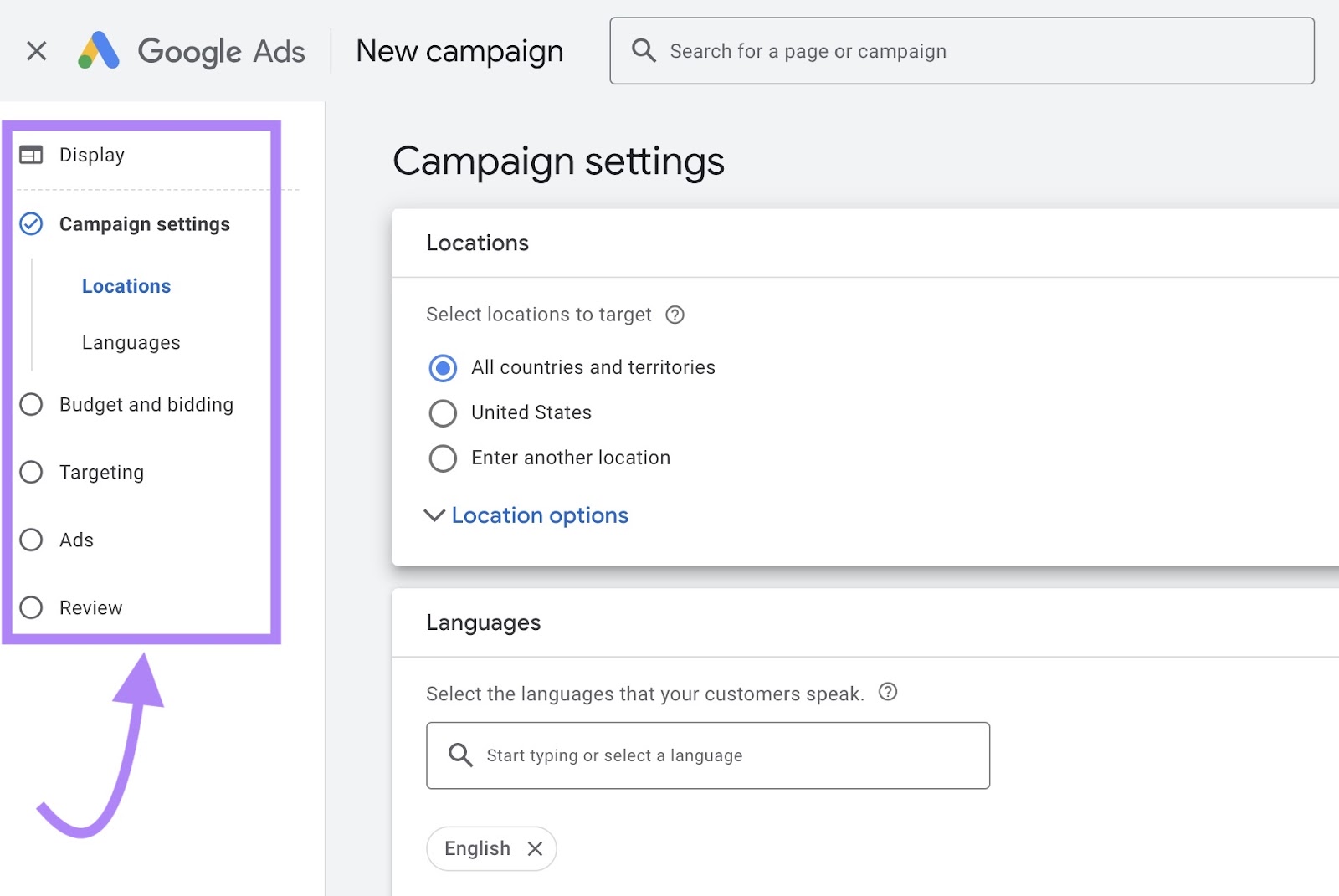The image size is (1339, 896).
Task: Open the help icon next to location targeting
Action: tap(675, 315)
